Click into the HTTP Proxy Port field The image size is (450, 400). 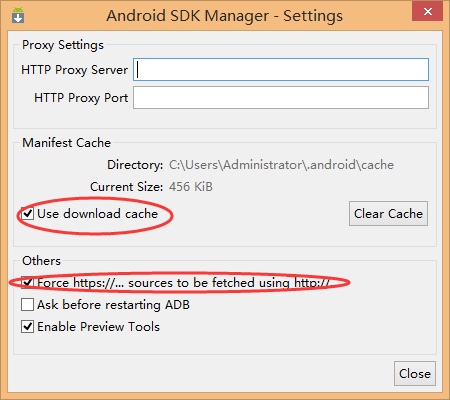(x=281, y=98)
